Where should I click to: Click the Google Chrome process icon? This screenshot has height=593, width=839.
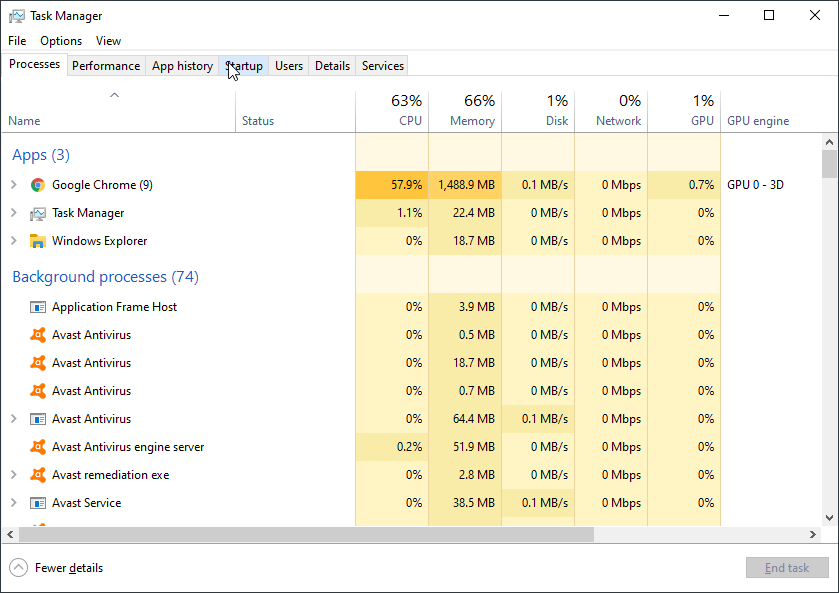pos(38,185)
